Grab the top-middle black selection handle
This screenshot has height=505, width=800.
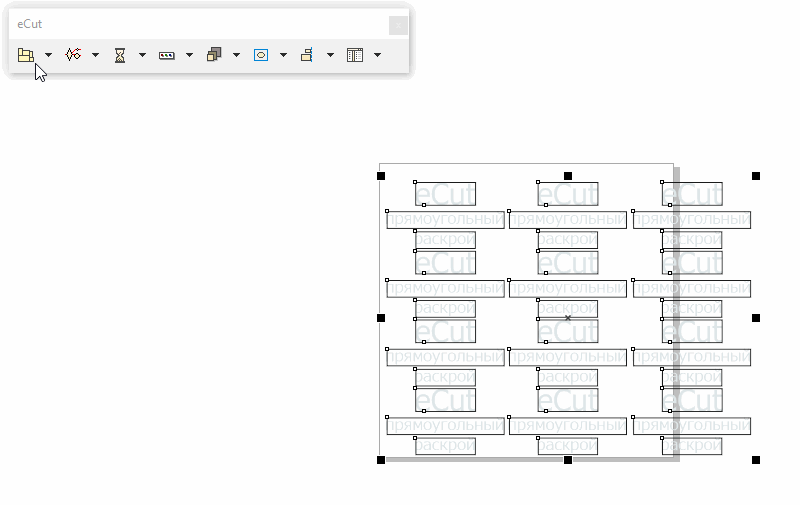coord(568,176)
